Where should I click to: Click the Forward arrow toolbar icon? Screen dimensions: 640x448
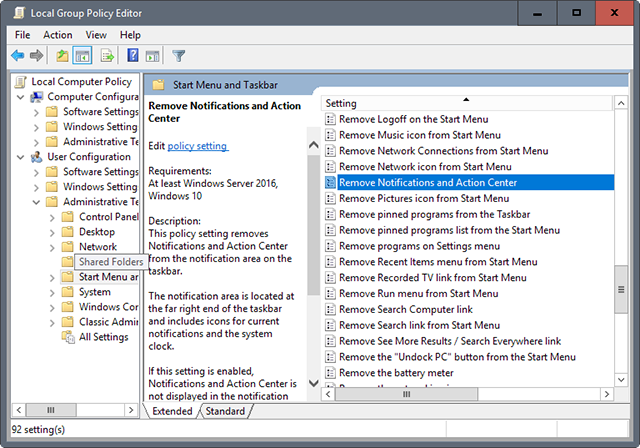[x=37, y=56]
